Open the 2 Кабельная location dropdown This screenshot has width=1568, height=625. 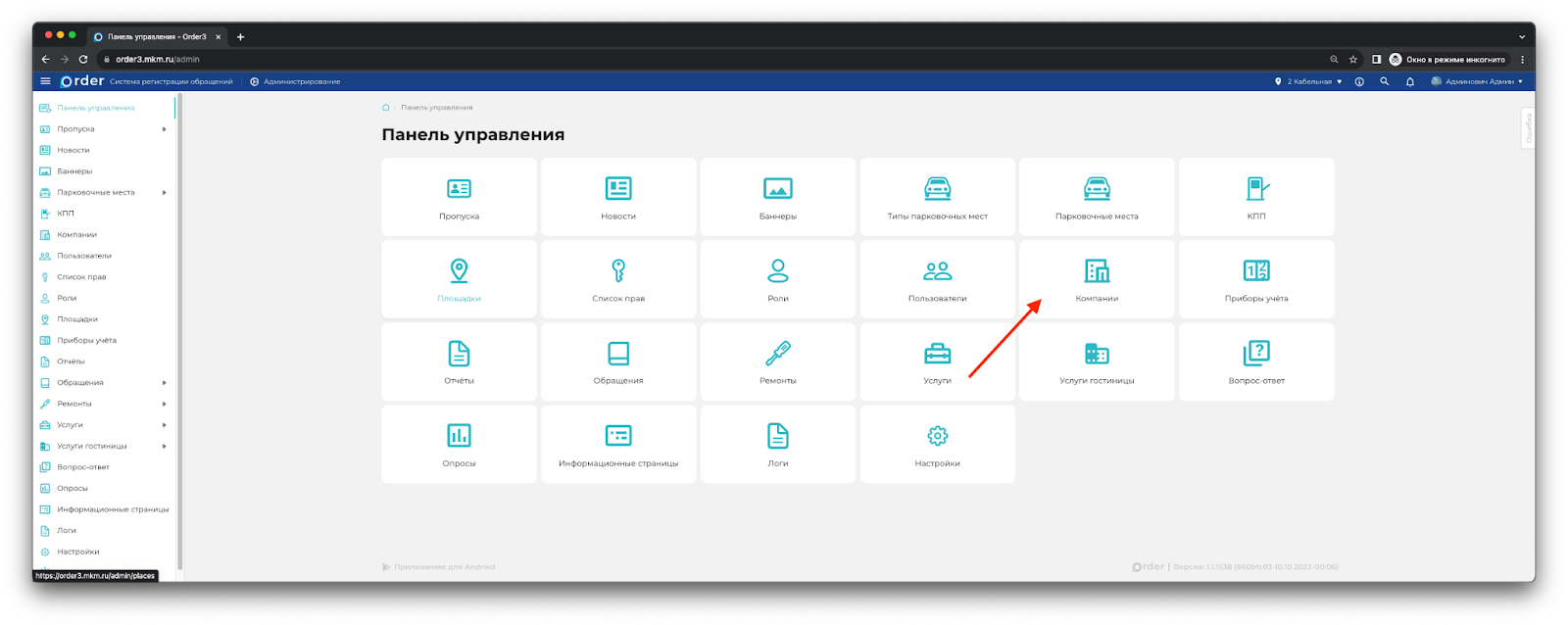pos(1308,81)
